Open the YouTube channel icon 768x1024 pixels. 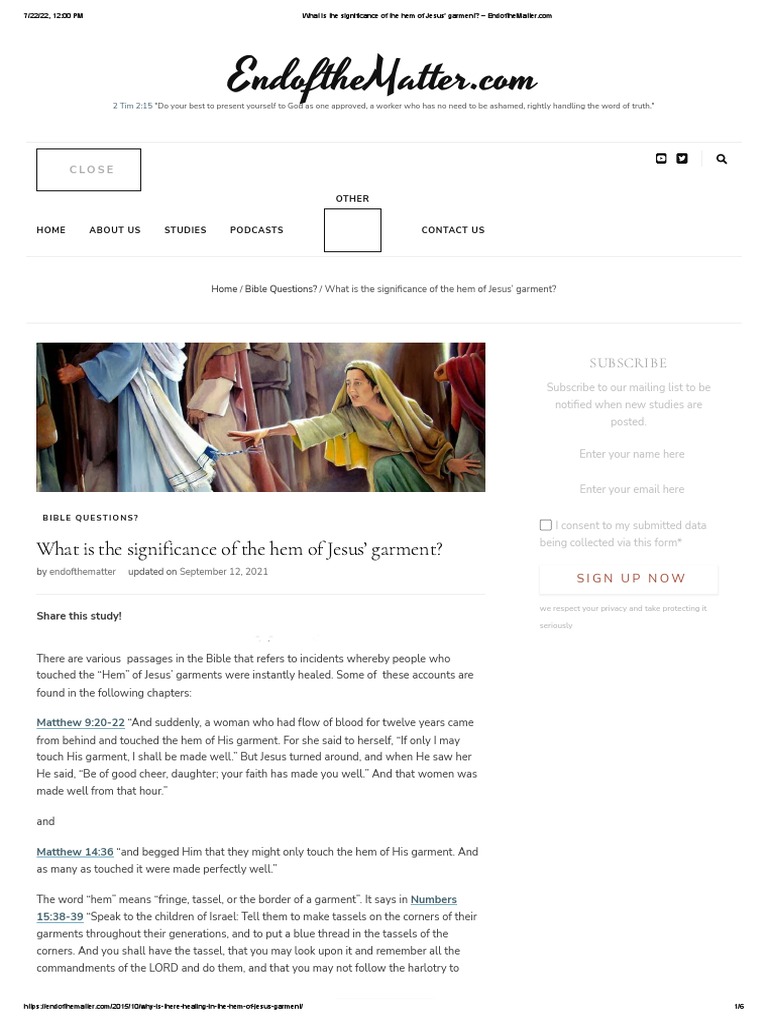(661, 159)
